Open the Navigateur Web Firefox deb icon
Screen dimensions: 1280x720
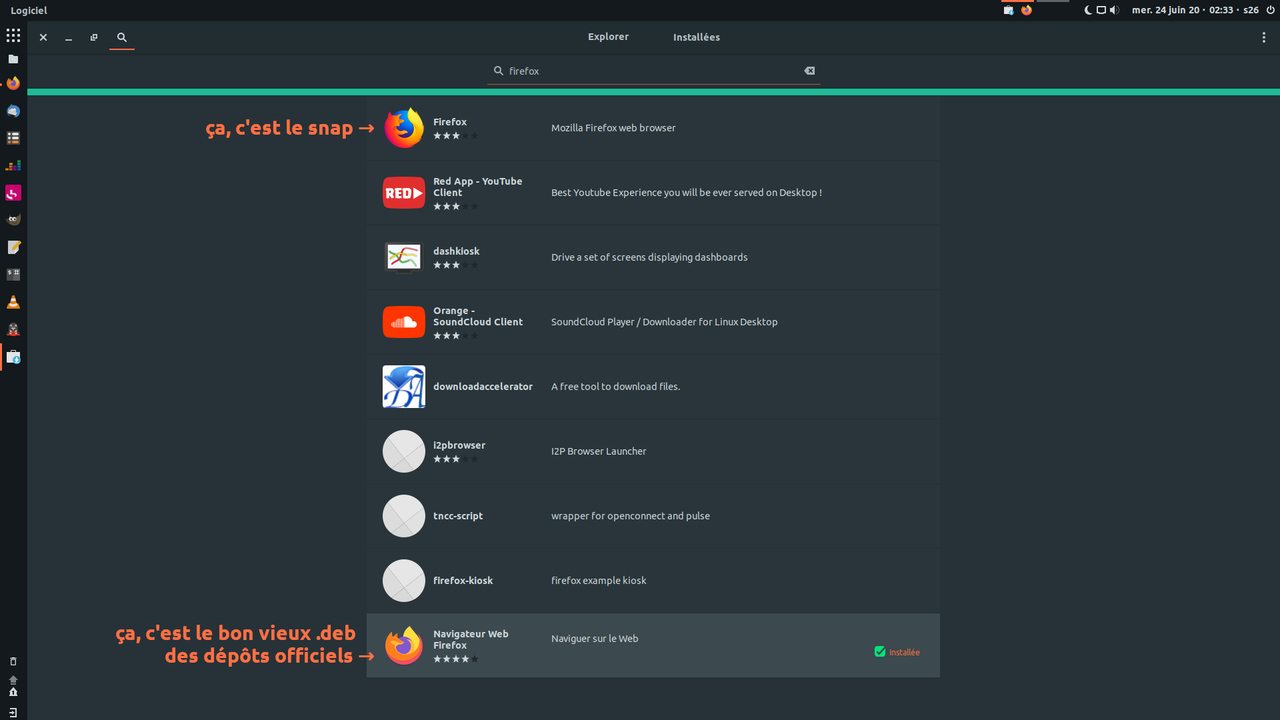pyautogui.click(x=404, y=645)
